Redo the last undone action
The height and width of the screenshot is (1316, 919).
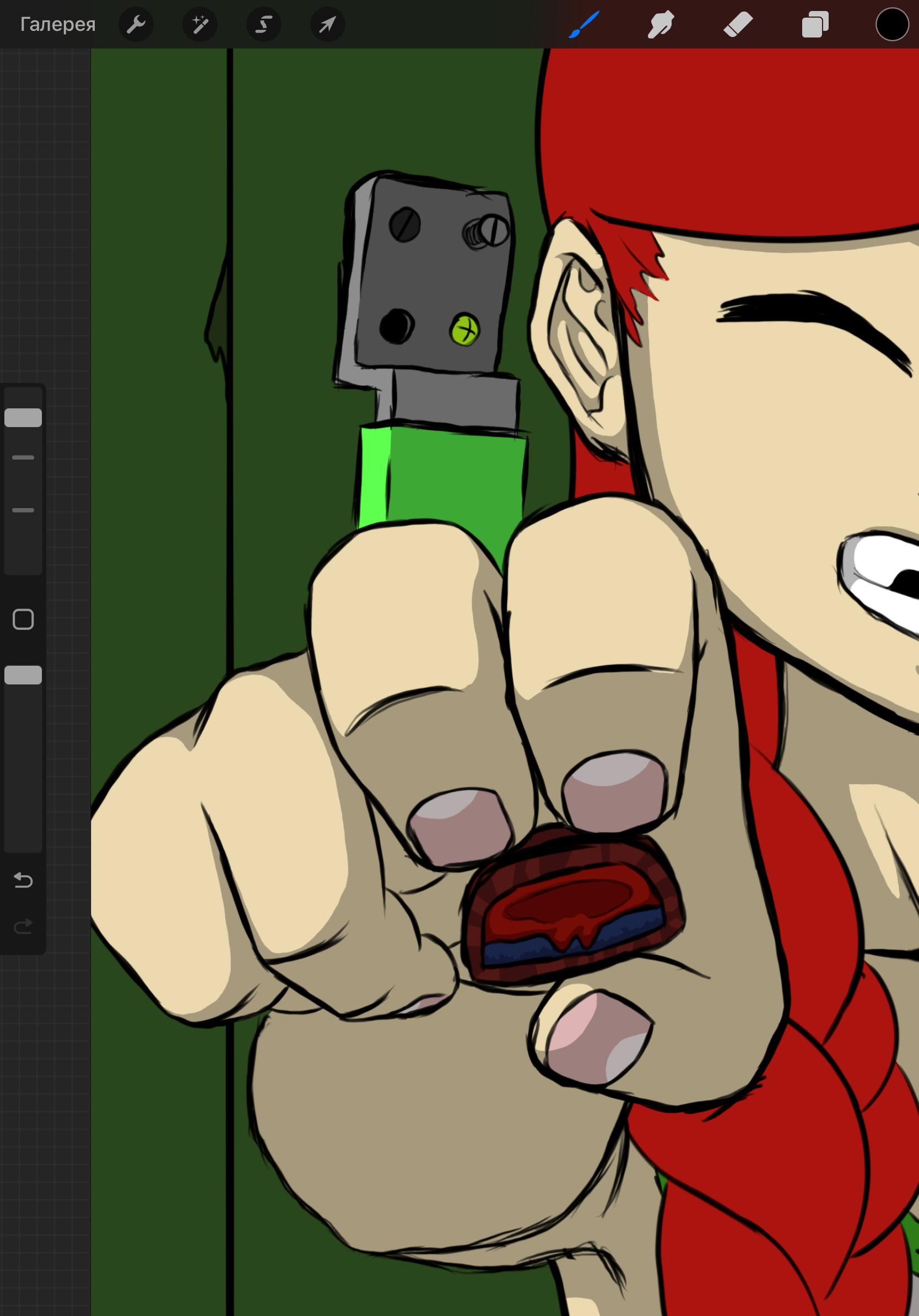[23, 926]
